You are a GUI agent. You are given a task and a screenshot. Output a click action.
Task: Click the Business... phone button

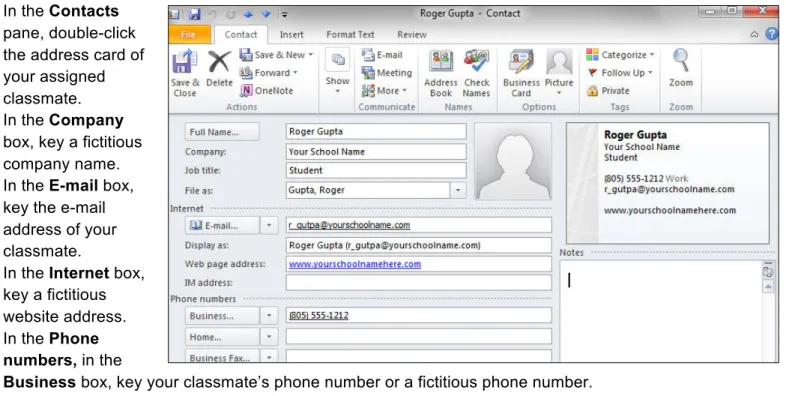click(x=222, y=316)
